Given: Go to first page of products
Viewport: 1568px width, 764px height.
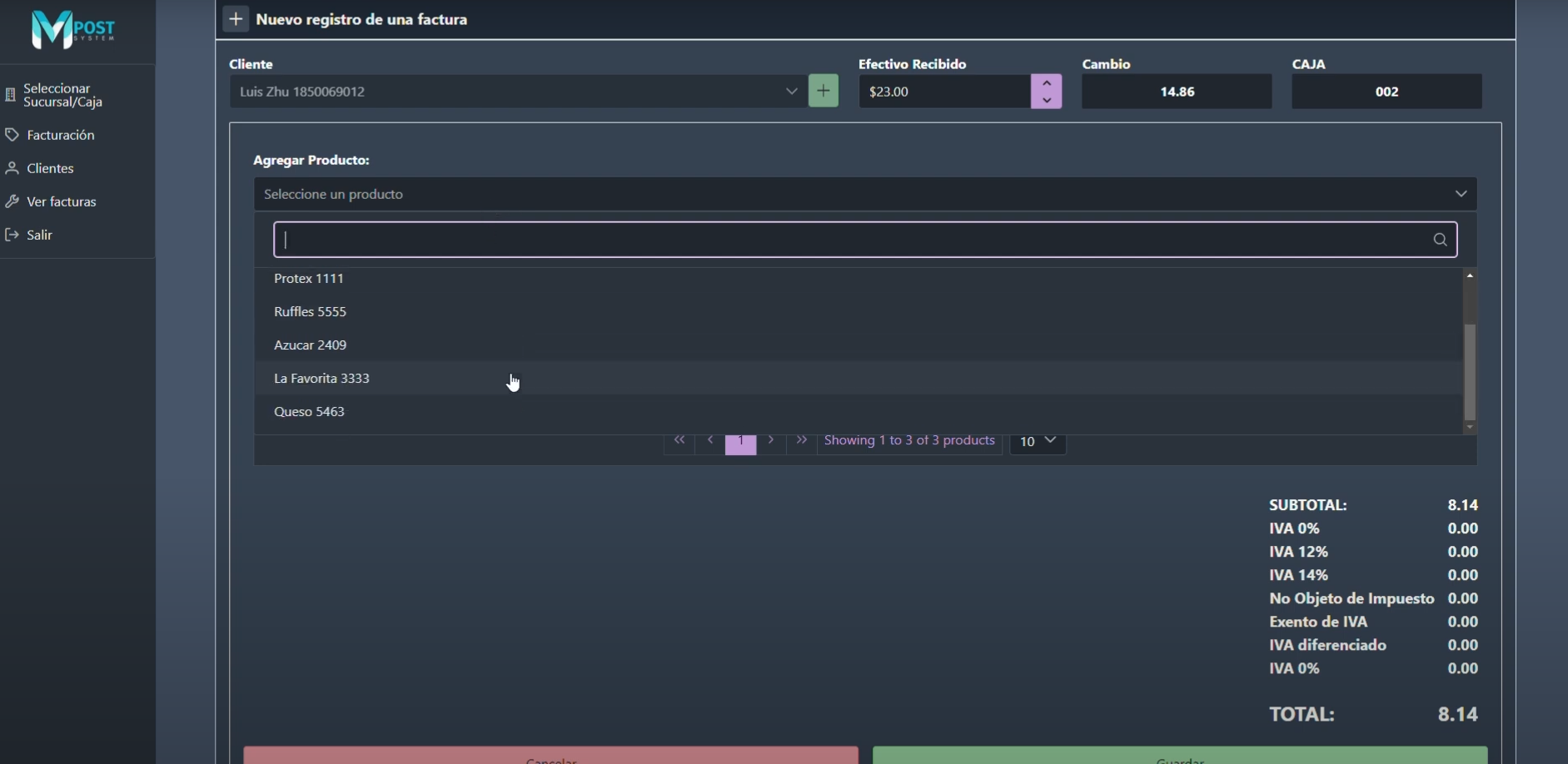Looking at the screenshot, I should (679, 441).
